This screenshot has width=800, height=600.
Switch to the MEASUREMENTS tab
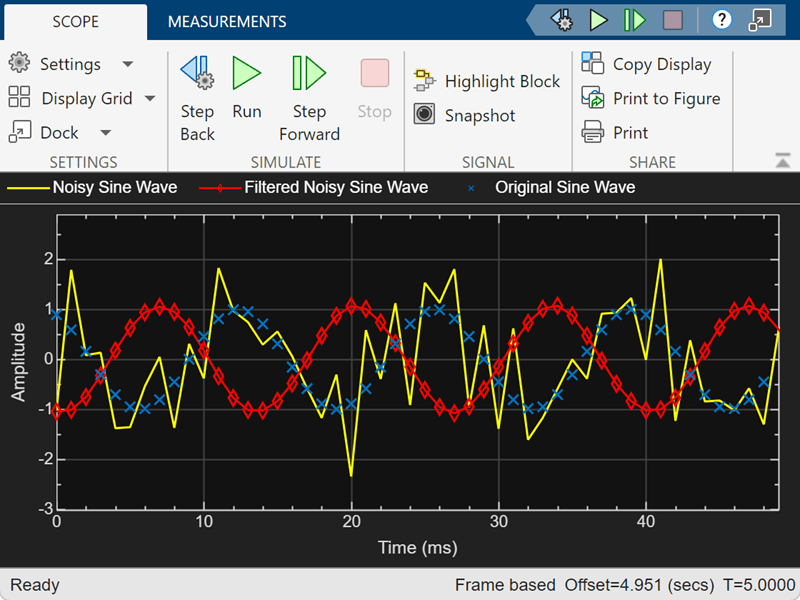[x=227, y=21]
